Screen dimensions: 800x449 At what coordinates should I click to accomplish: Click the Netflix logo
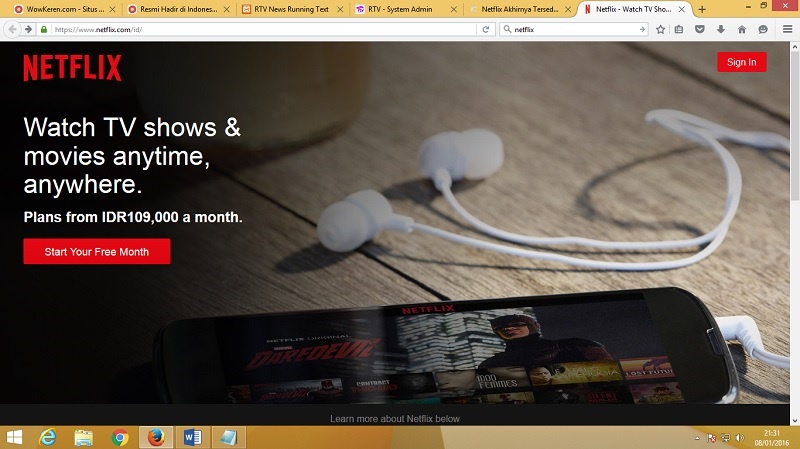click(x=72, y=68)
